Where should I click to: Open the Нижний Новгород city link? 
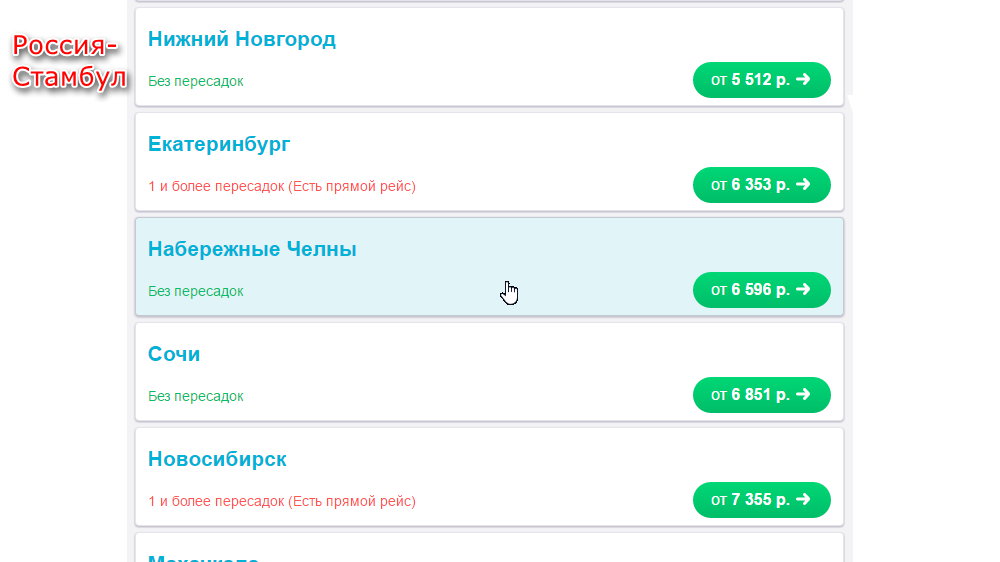point(242,40)
